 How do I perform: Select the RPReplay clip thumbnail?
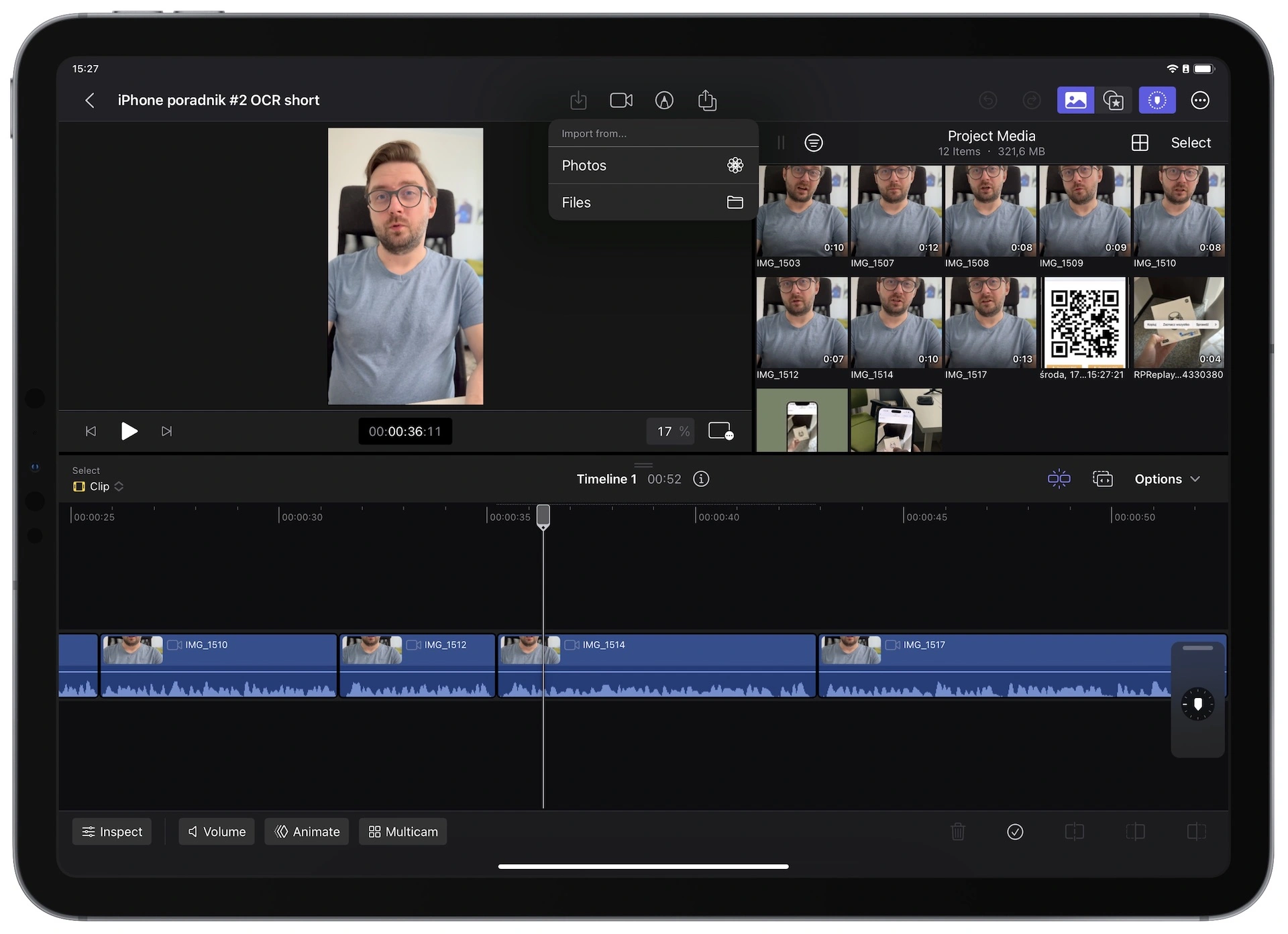(x=1179, y=323)
